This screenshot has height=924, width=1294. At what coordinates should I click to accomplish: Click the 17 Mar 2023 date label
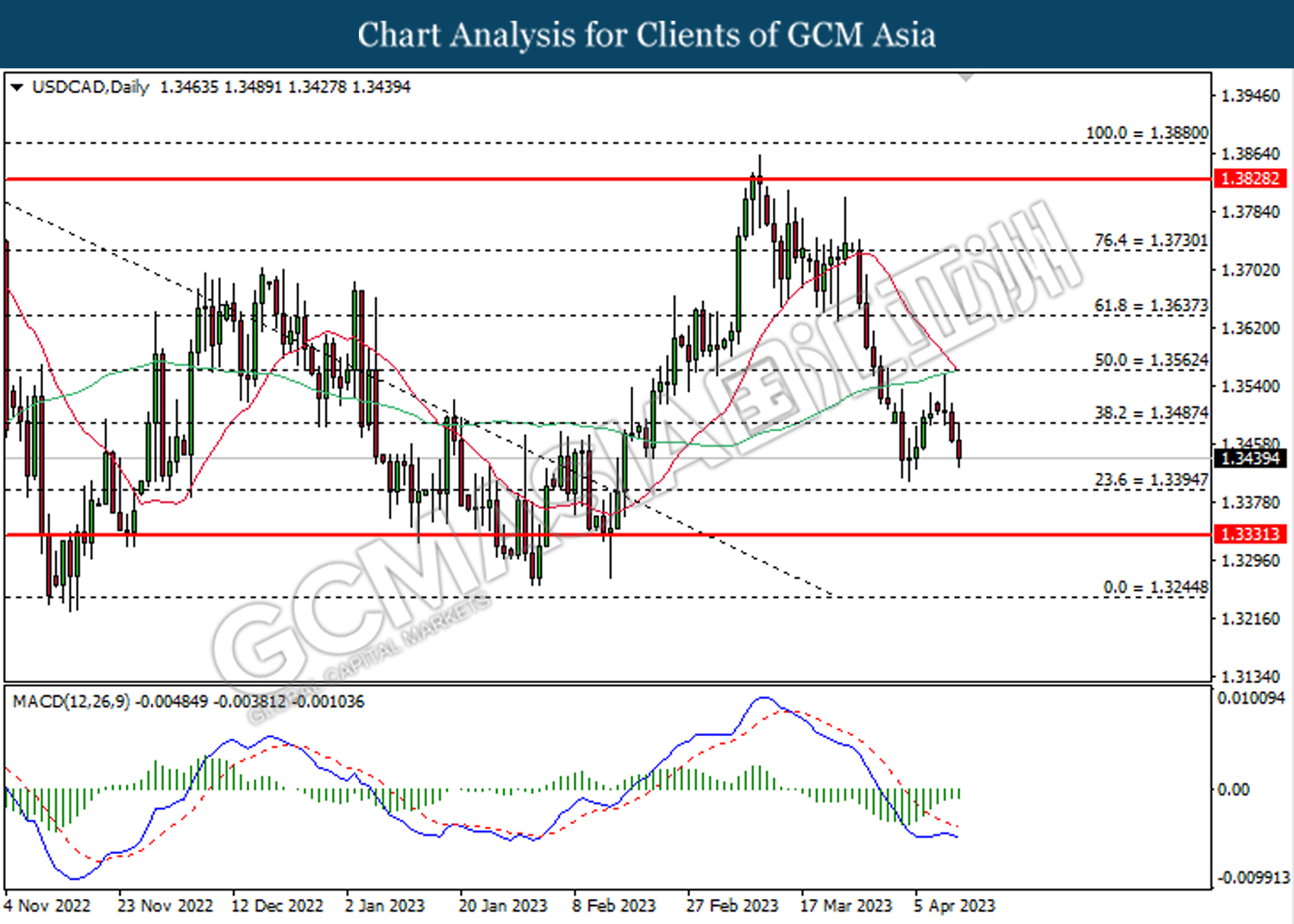(846, 906)
